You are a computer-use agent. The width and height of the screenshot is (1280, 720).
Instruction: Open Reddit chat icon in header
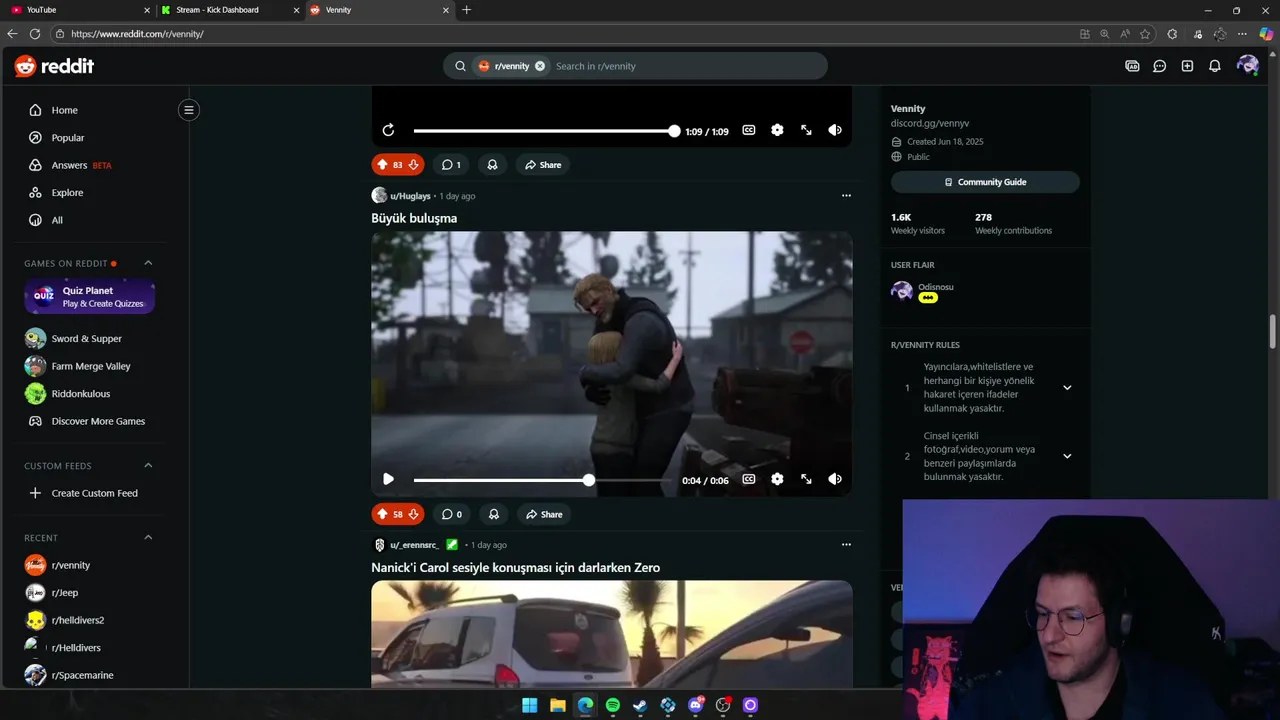(1160, 66)
